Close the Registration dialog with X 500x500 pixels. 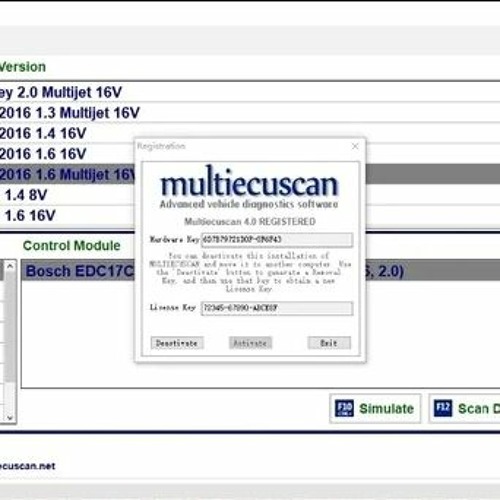(x=355, y=146)
